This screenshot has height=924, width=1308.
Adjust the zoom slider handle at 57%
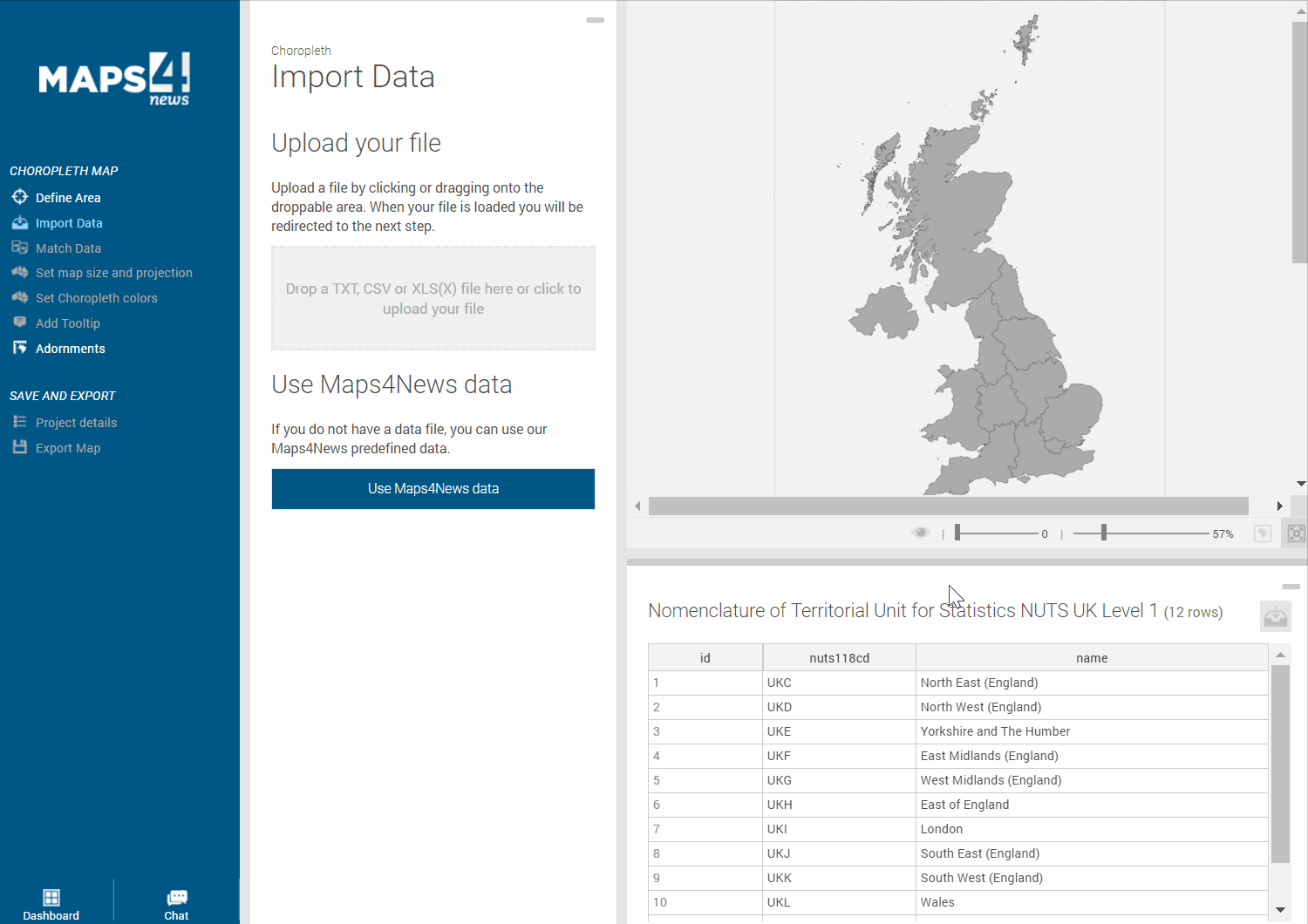[1104, 533]
